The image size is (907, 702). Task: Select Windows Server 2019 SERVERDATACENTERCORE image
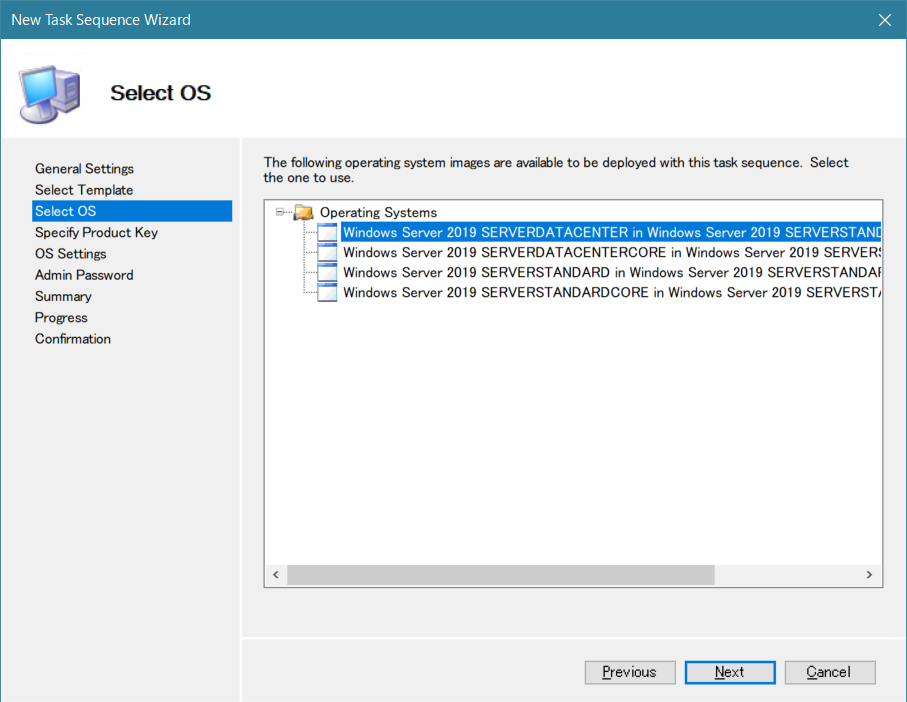(612, 252)
